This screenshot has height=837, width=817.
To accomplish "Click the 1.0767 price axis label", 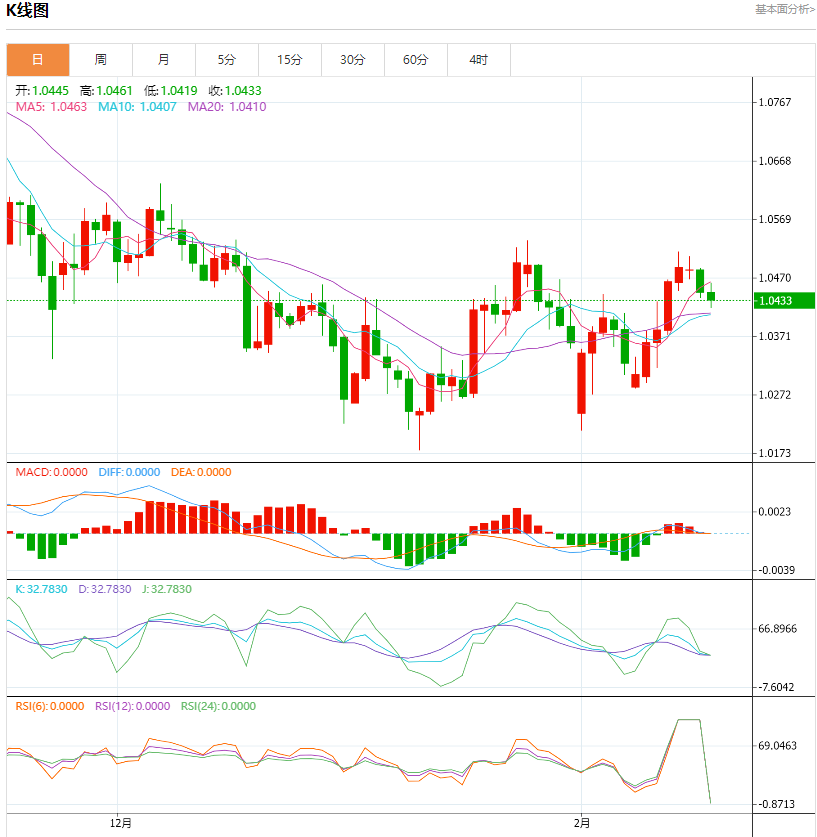I will coord(775,102).
